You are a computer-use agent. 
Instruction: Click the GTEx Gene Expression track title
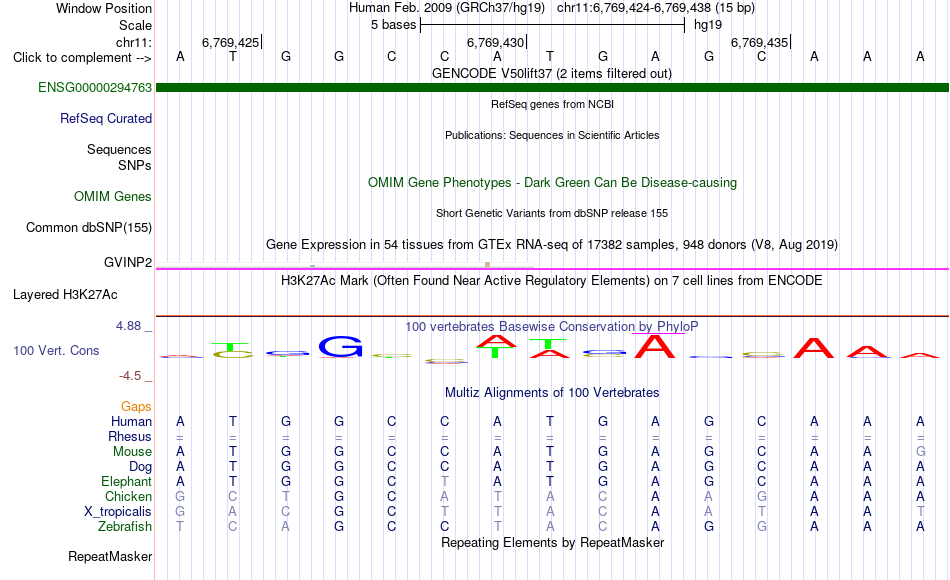pos(552,244)
